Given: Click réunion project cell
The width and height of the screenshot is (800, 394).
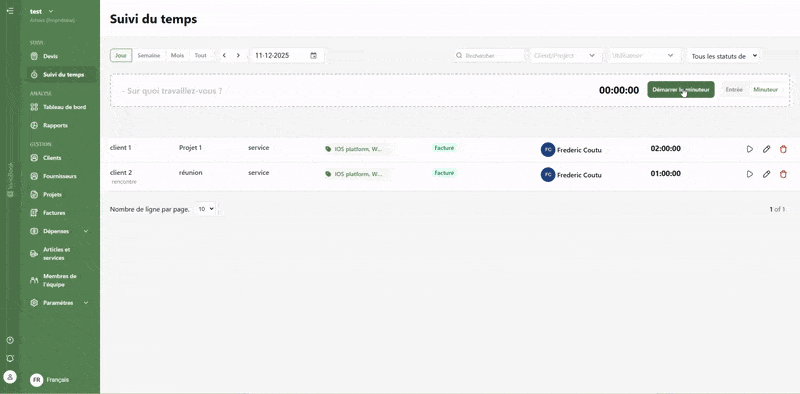Looking at the screenshot, I should [x=190, y=173].
